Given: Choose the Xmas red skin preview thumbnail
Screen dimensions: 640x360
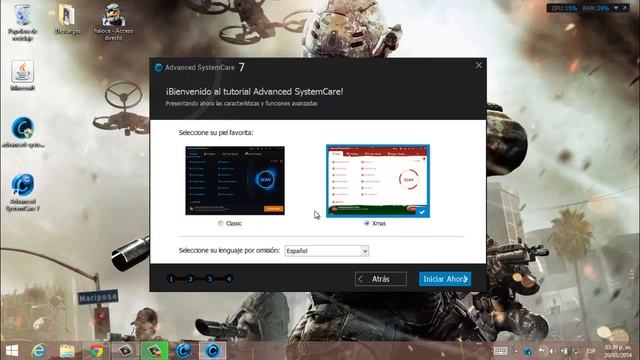Looking at the screenshot, I should [378, 181].
